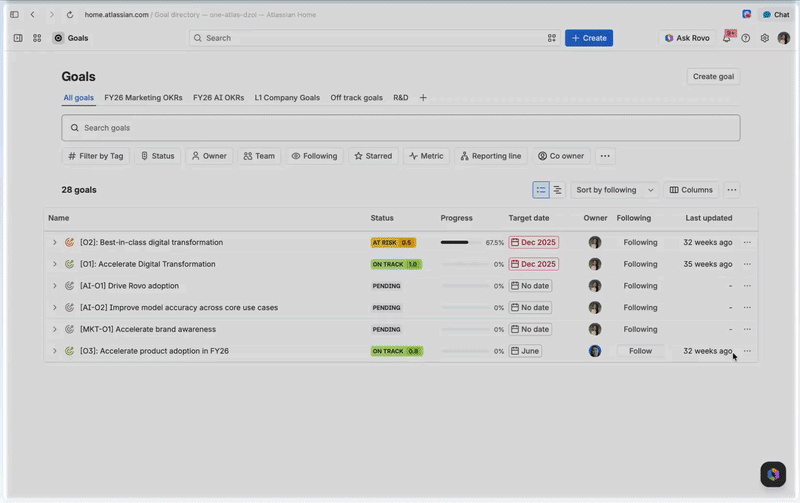Unfollow the [AI-O2] Improve model accuracy goal
This screenshot has height=503, width=800.
[x=640, y=308]
